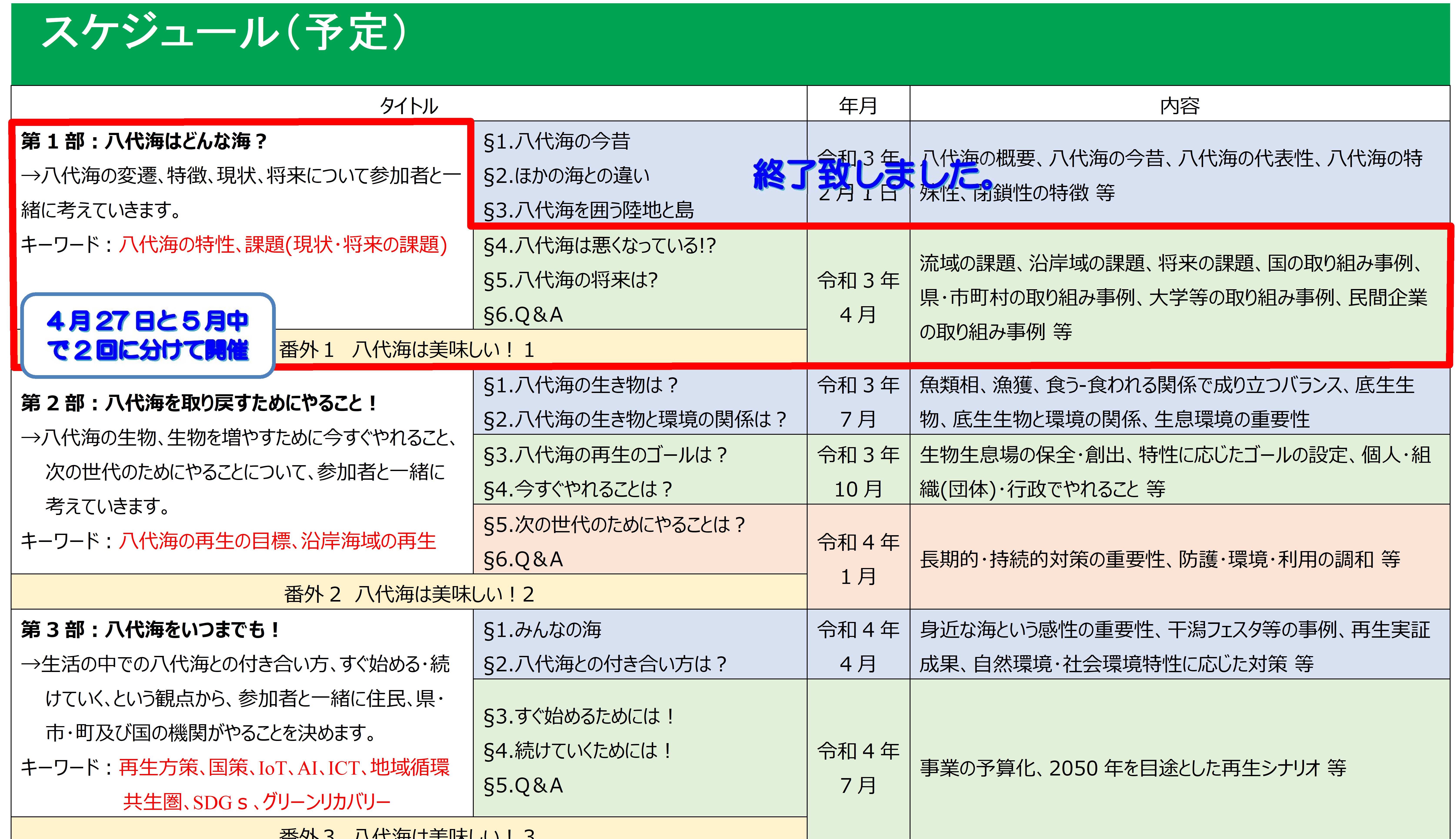Select §3.八代海の再生のゴールは？ entry
Image resolution: width=1456 pixels, height=839 pixels.
click(606, 455)
